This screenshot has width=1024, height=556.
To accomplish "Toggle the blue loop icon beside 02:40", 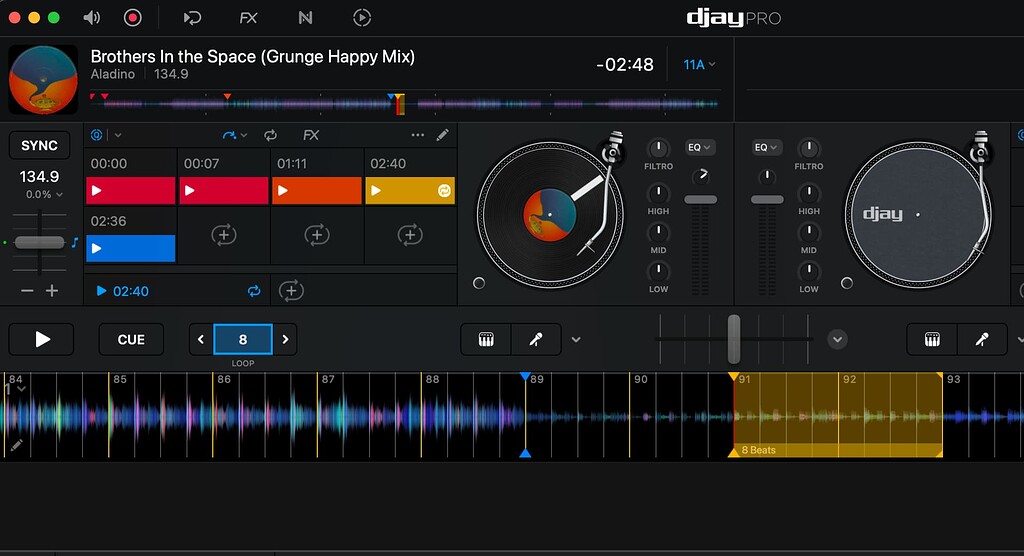I will point(254,291).
